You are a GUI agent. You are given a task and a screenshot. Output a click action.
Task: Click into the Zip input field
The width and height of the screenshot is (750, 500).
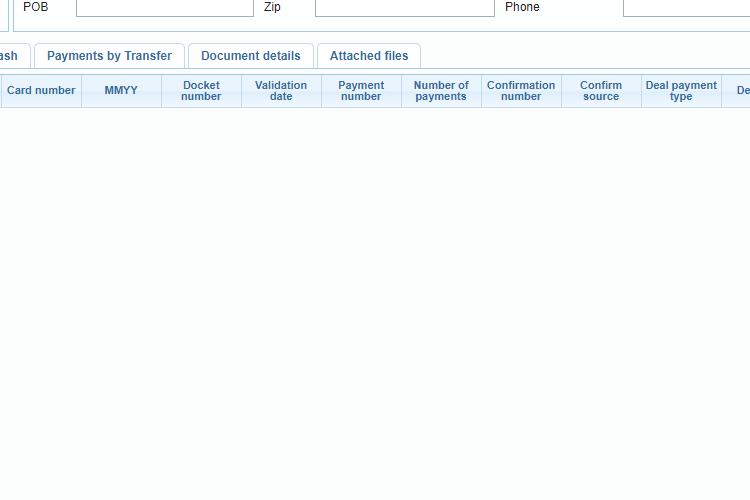click(x=405, y=8)
